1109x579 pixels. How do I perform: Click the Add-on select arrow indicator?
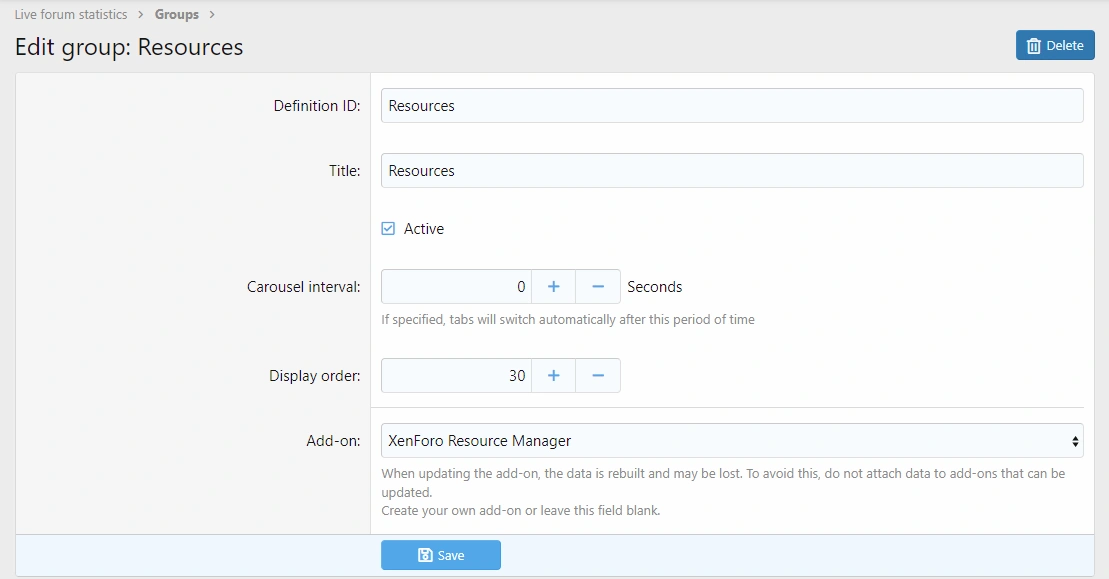(1075, 441)
